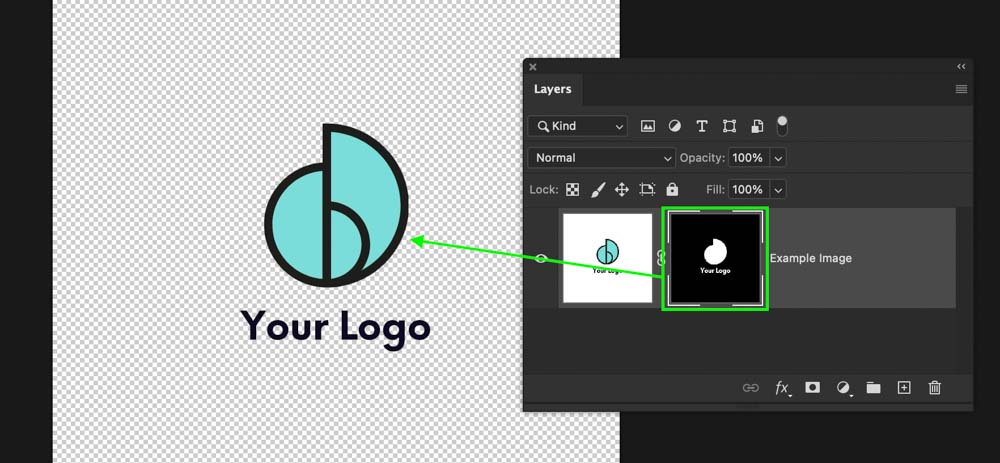Click the delete layer trash icon
Image resolution: width=1000 pixels, height=463 pixels.
click(935, 388)
